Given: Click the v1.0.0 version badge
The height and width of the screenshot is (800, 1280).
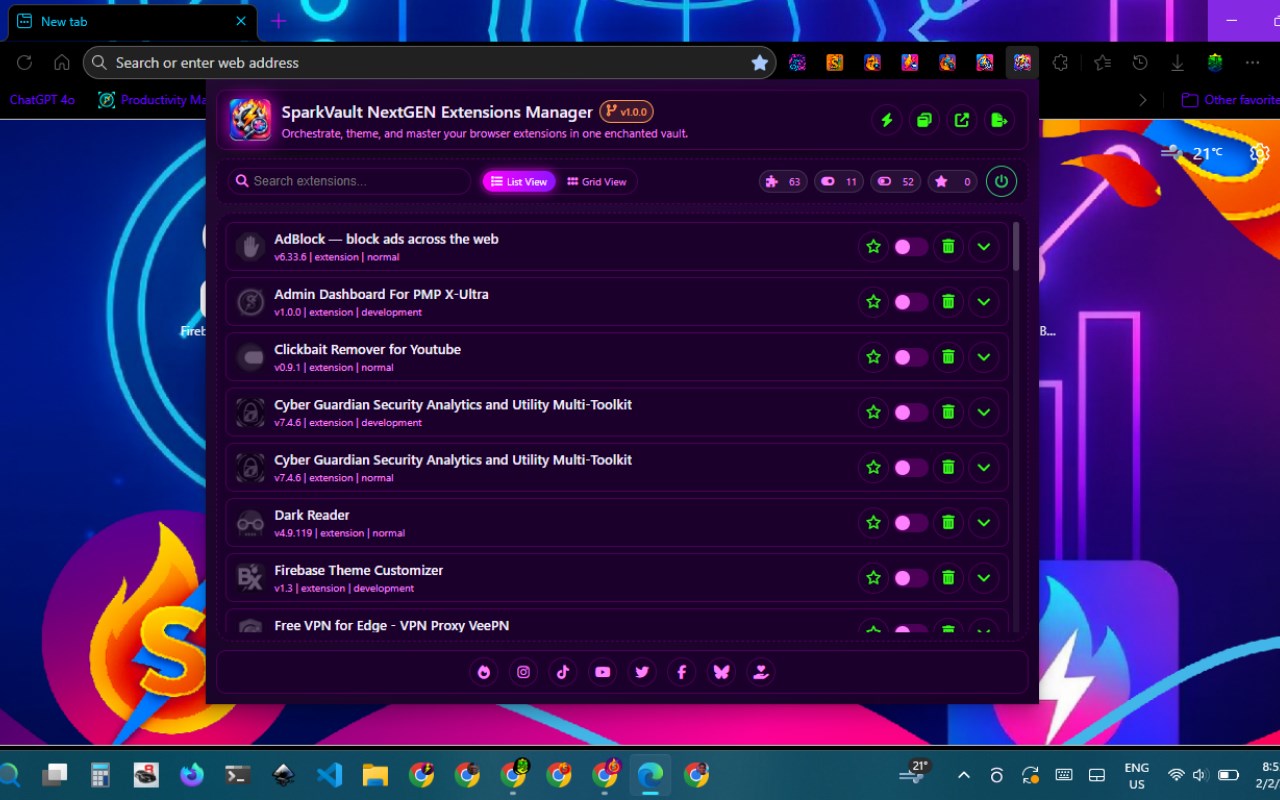Looking at the screenshot, I should click(x=626, y=112).
